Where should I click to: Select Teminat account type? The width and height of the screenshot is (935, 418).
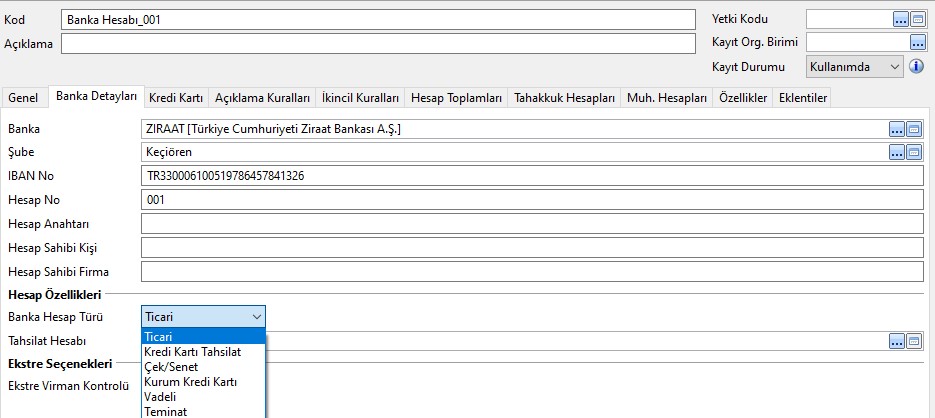203,411
